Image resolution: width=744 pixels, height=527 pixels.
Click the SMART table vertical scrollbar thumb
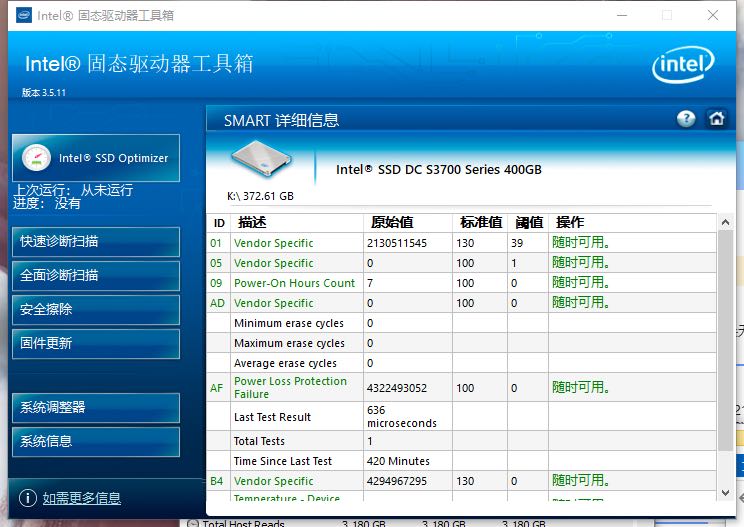point(725,340)
